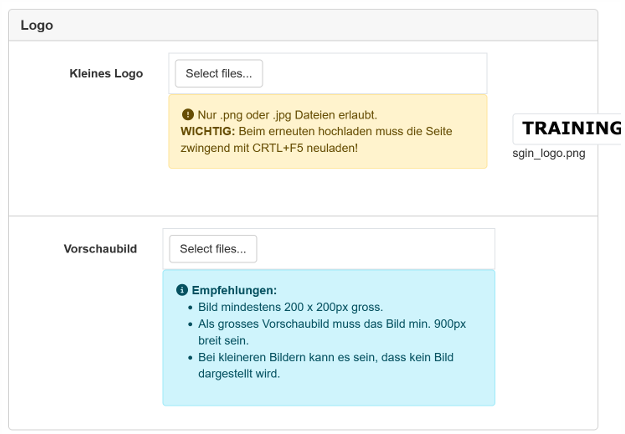Open the TRAINING logo thumbnail

tap(569, 129)
